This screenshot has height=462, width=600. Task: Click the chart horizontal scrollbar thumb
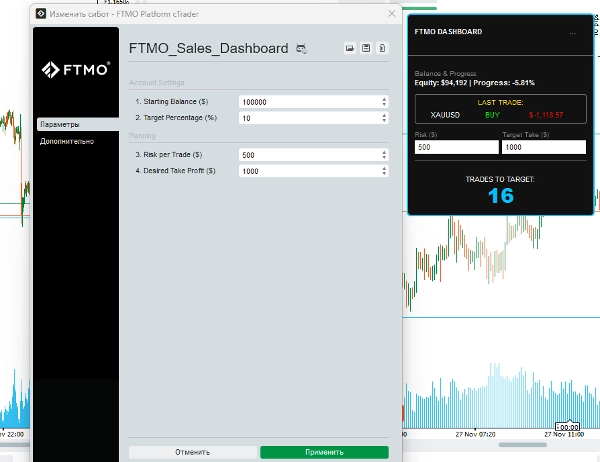click(523, 445)
